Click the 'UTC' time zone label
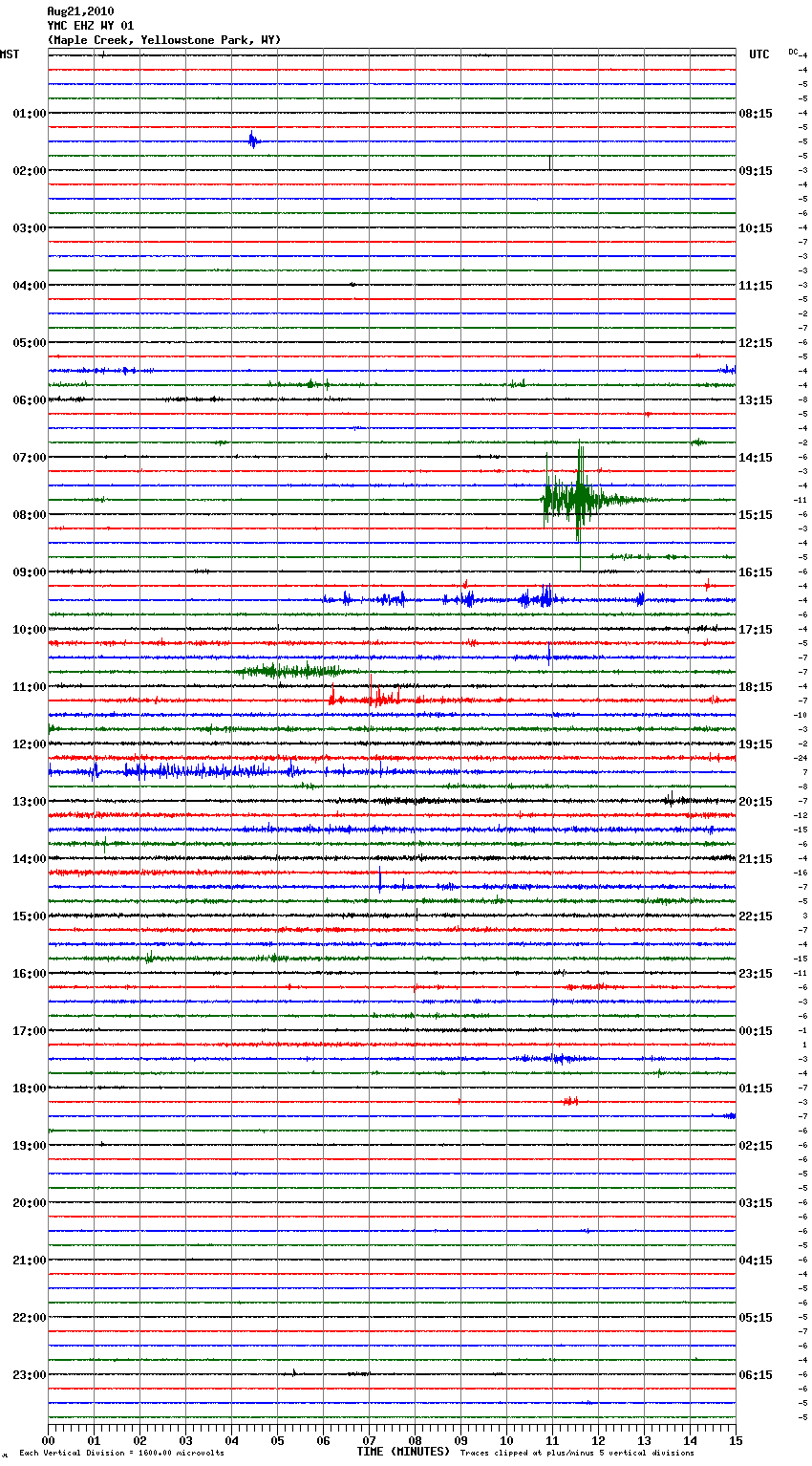812x1466 pixels. (759, 54)
